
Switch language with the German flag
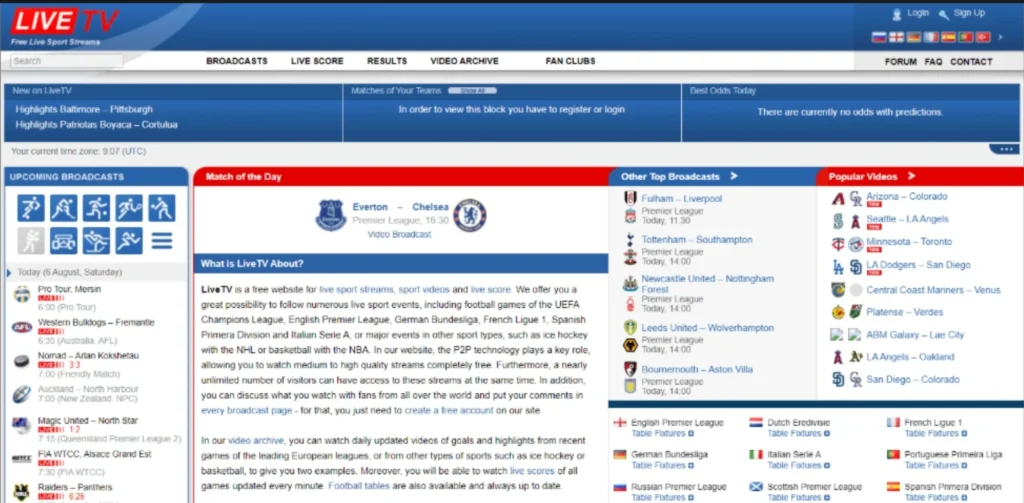click(x=914, y=37)
